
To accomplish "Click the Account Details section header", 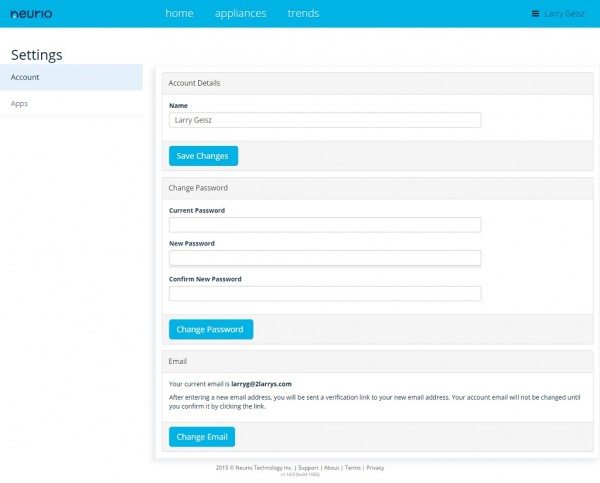I will click(x=377, y=83).
